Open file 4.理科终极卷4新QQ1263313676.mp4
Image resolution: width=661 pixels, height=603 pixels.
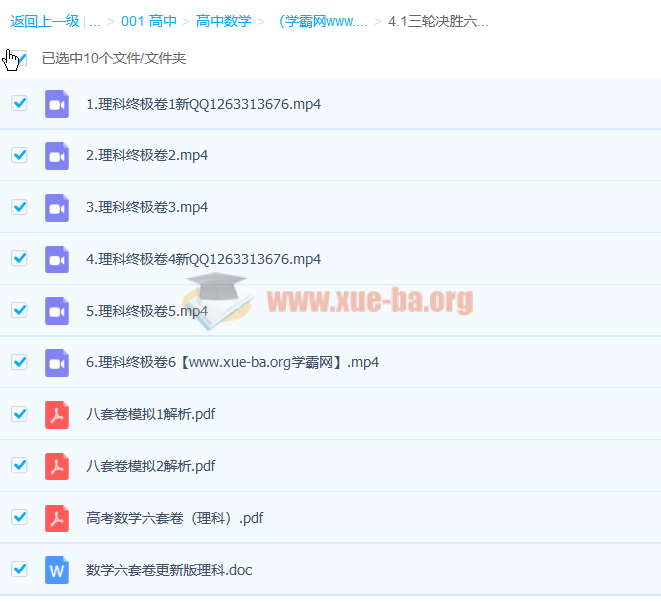[x=203, y=259]
